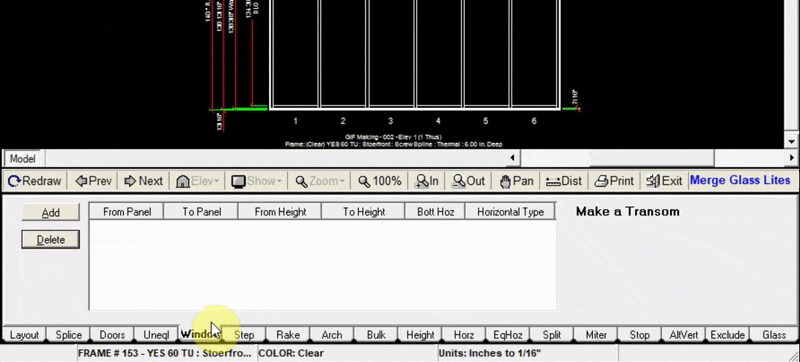Click panel number 3 in the elevation
Image resolution: width=800 pixels, height=362 pixels.
390,121
